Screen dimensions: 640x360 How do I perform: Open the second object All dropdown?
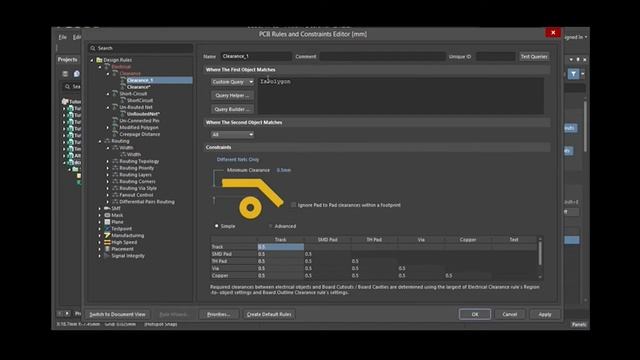tap(232, 134)
